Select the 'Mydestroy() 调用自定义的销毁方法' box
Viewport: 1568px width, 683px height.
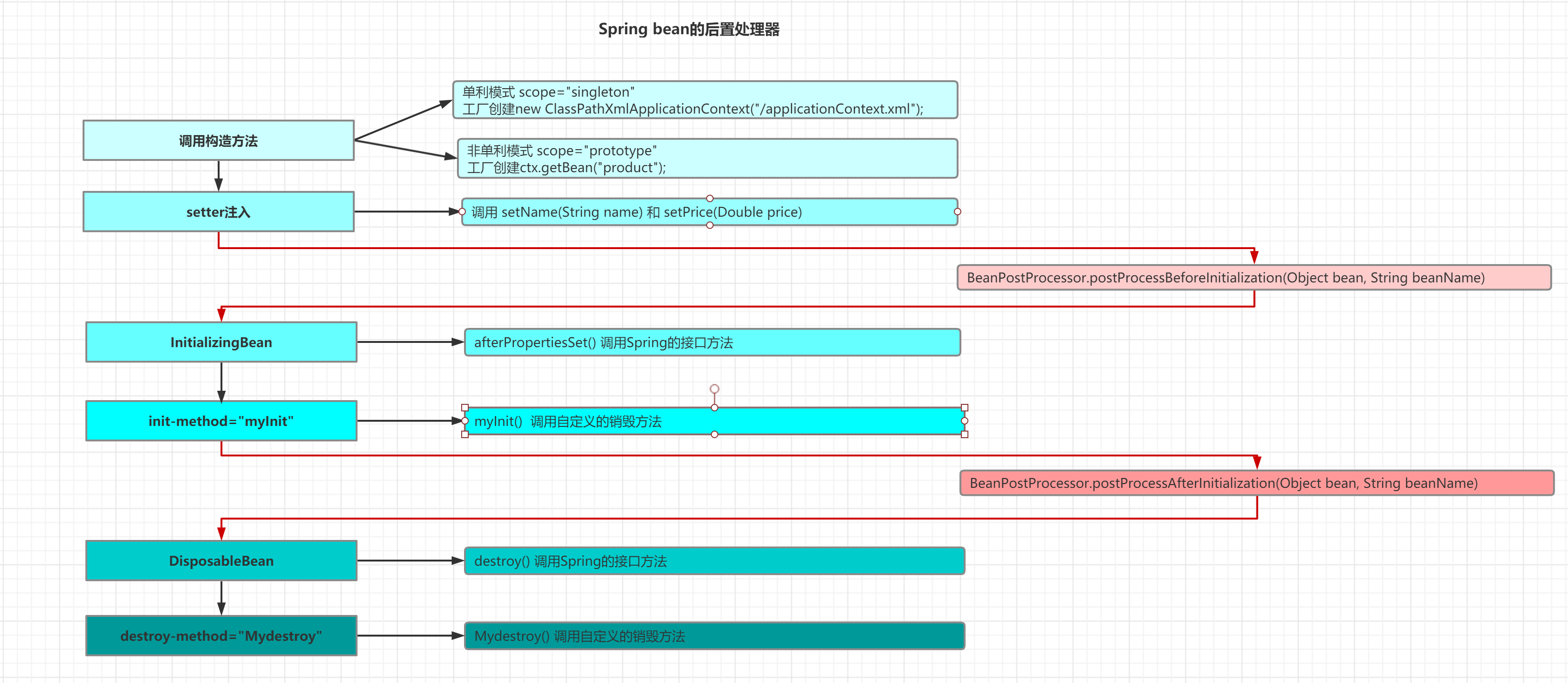(715, 636)
